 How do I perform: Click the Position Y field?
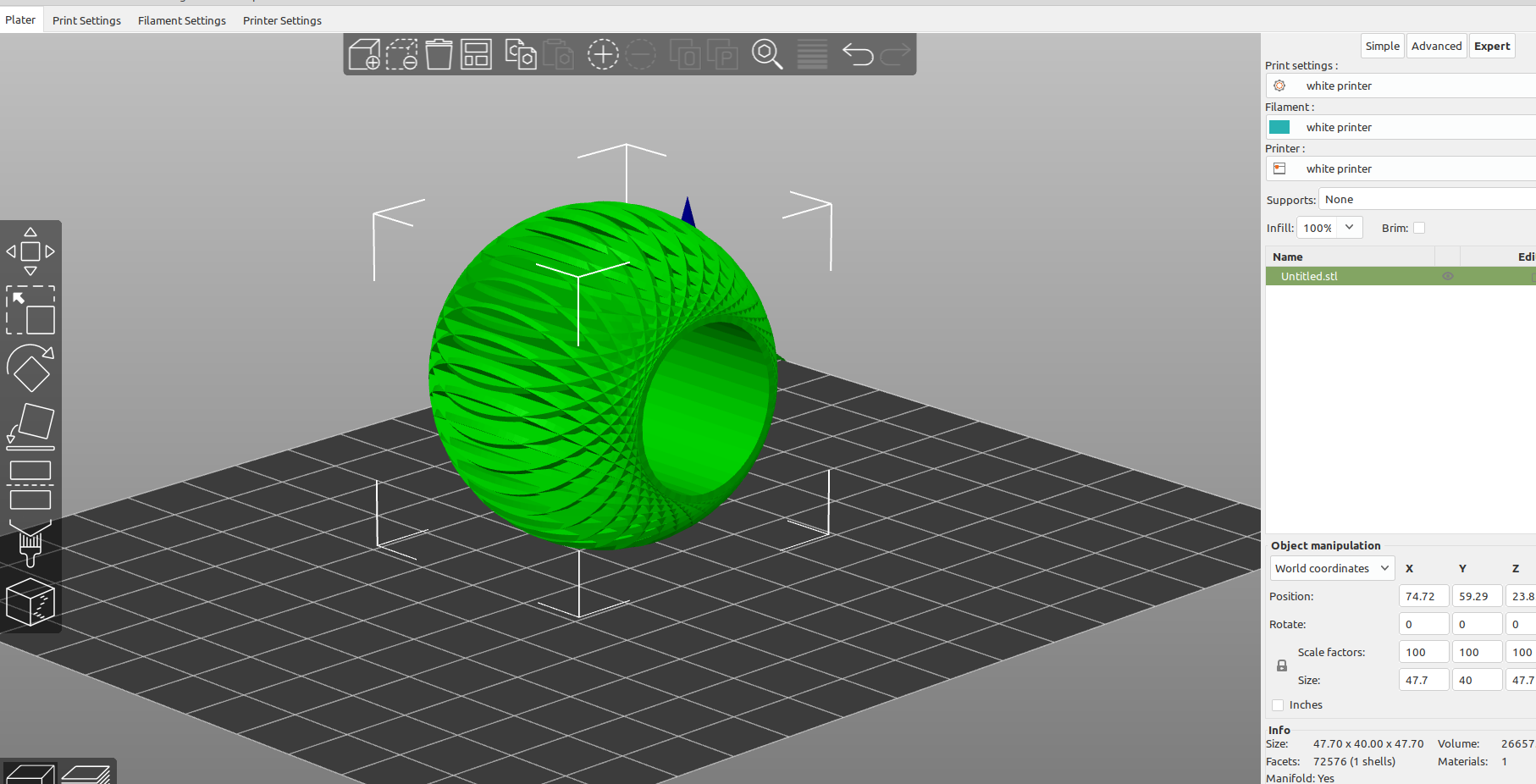tap(1477, 596)
